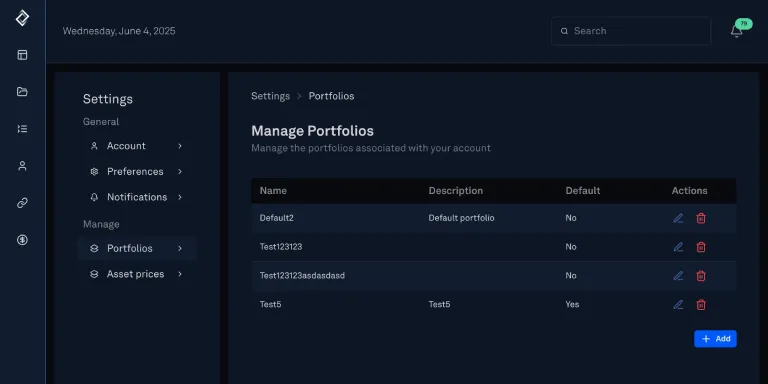The width and height of the screenshot is (768, 384).
Task: Add a new portfolio
Action: (715, 339)
